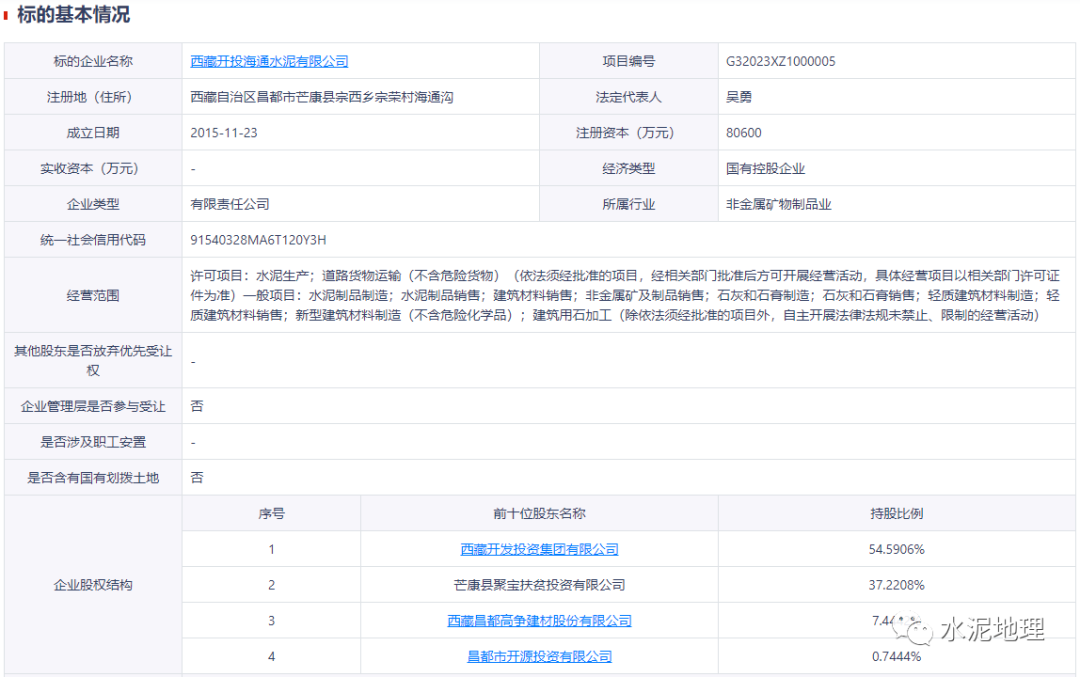This screenshot has width=1080, height=677.
Task: Select project number G32023XZ1000005
Action: click(780, 61)
